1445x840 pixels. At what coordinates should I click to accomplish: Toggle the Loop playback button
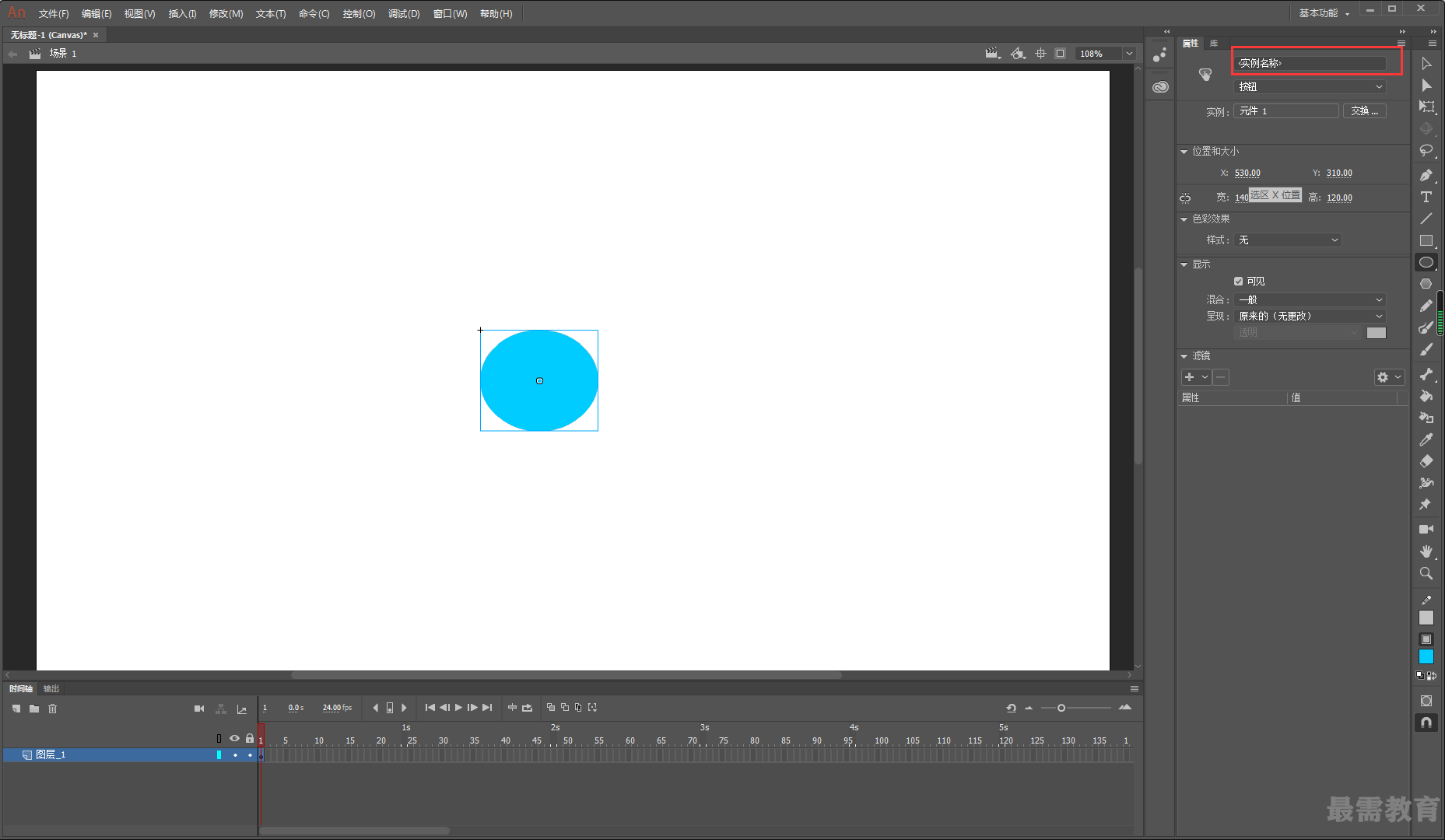(x=527, y=708)
